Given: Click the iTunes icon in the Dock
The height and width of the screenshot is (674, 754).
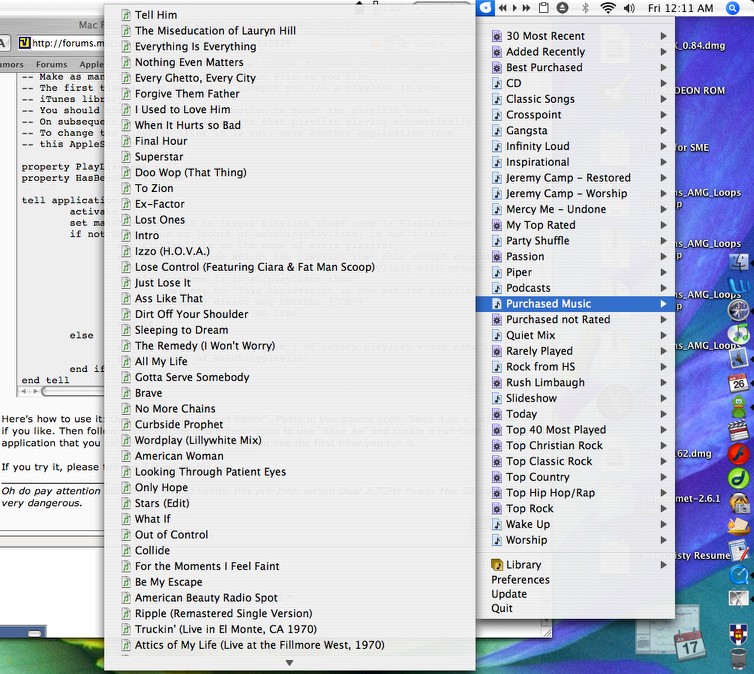Looking at the screenshot, I should click(x=739, y=332).
